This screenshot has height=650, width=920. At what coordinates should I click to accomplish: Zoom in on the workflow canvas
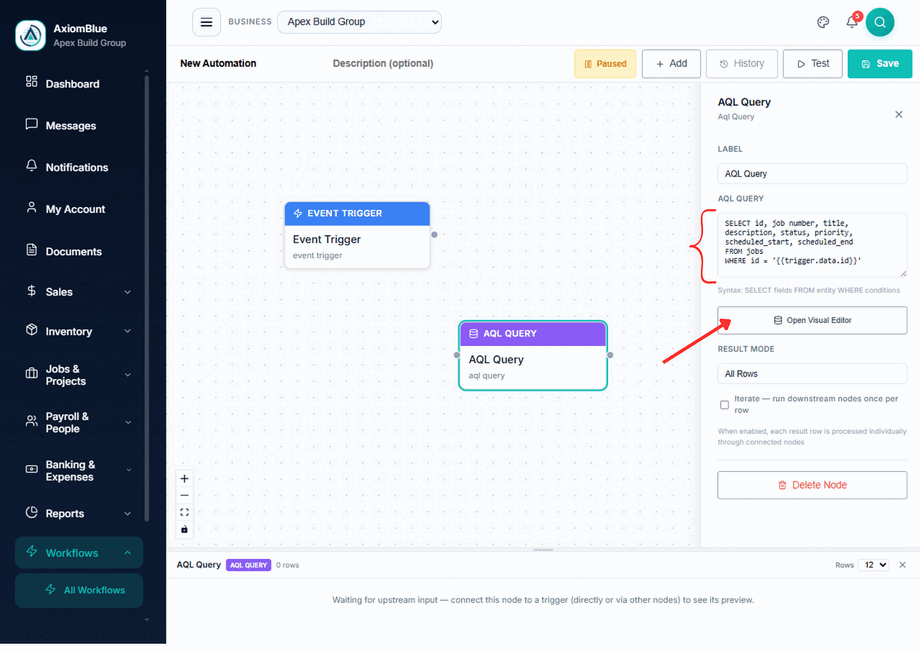[x=184, y=479]
